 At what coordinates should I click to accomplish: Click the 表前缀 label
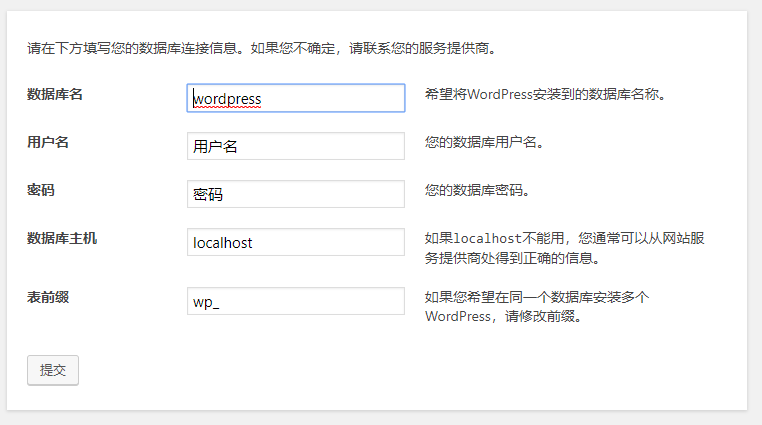click(x=48, y=297)
